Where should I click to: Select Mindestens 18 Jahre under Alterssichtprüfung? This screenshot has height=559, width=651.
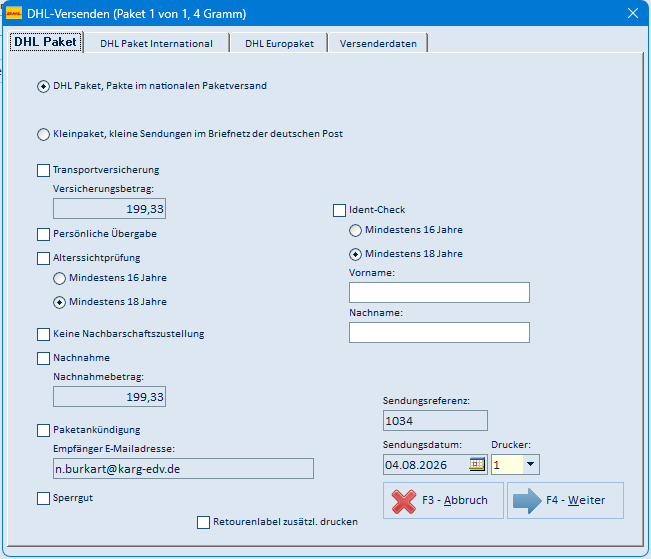click(59, 302)
